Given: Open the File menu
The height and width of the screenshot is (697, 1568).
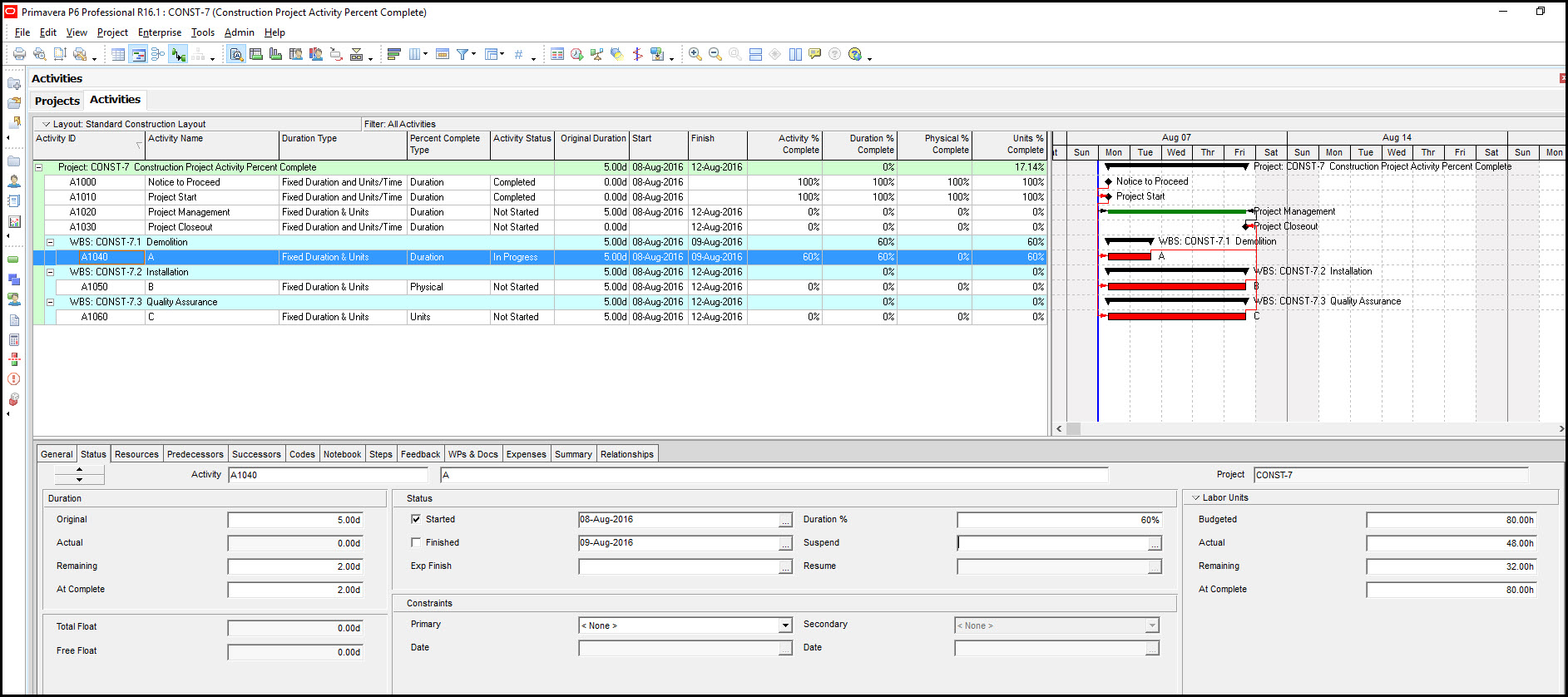Looking at the screenshot, I should click(x=22, y=32).
